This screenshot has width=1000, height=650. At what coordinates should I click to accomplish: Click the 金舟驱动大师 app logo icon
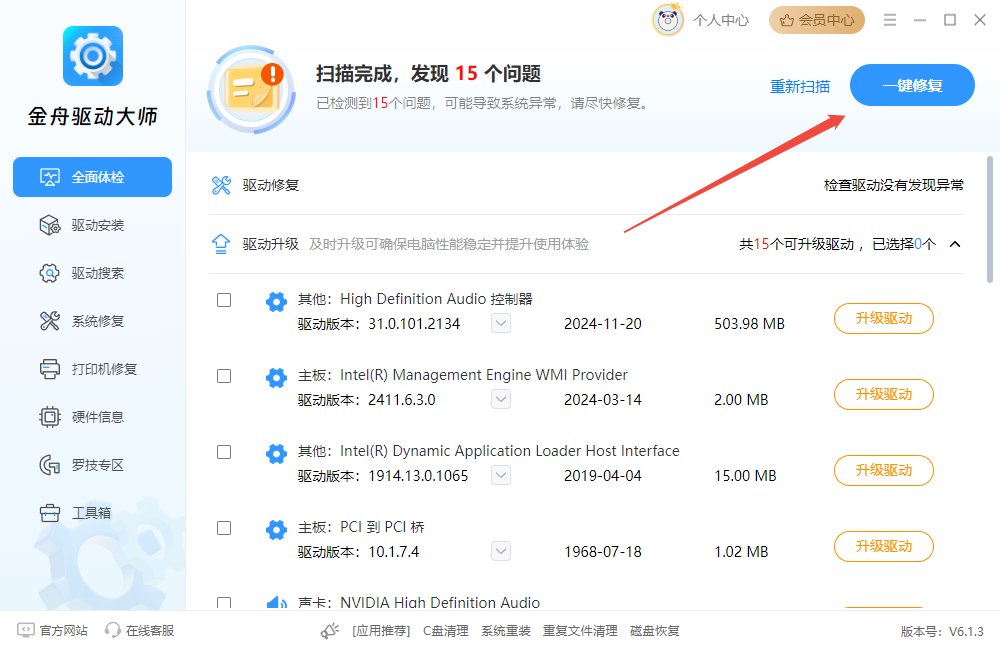click(x=92, y=56)
